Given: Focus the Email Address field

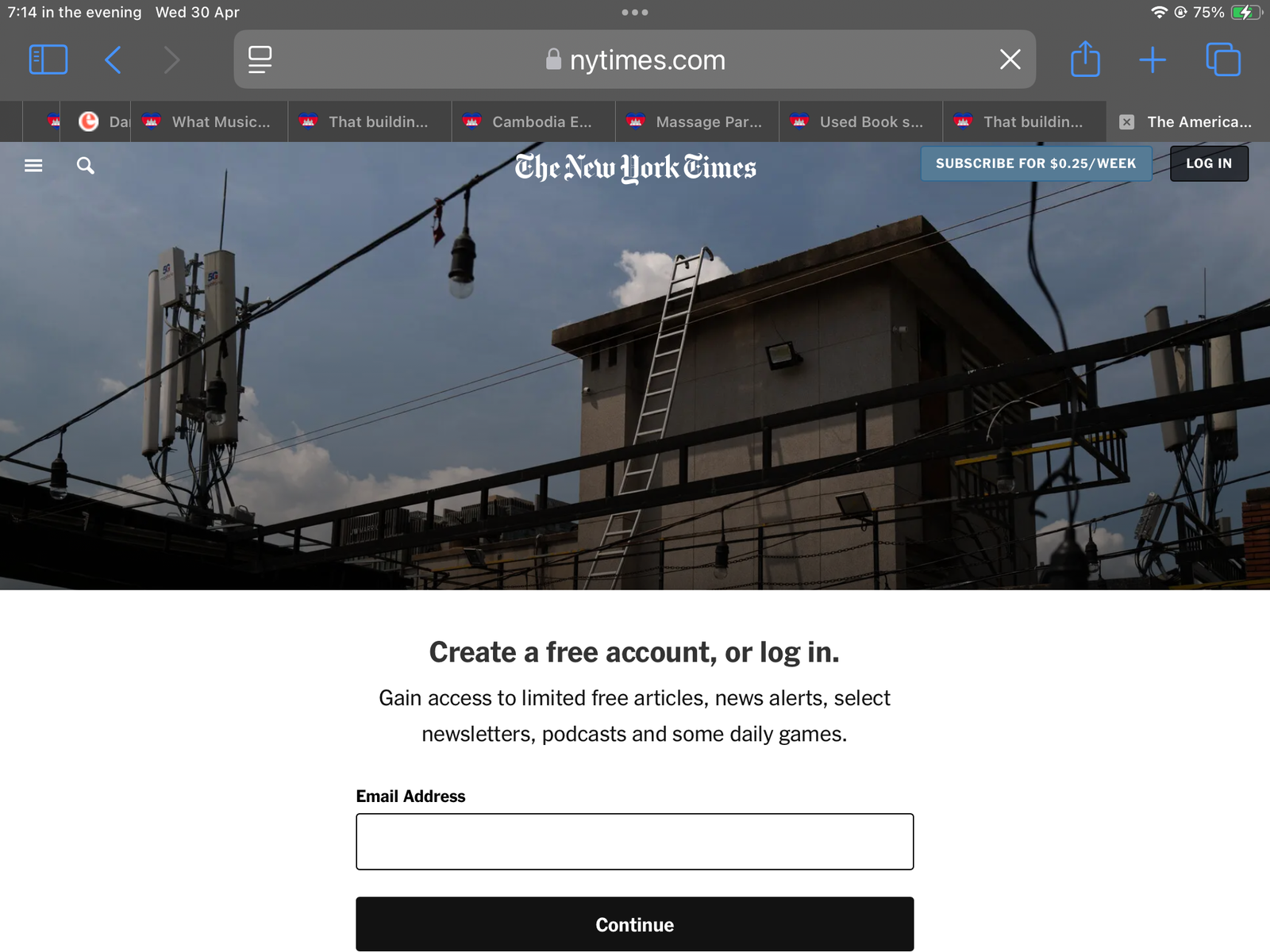Looking at the screenshot, I should tap(635, 842).
